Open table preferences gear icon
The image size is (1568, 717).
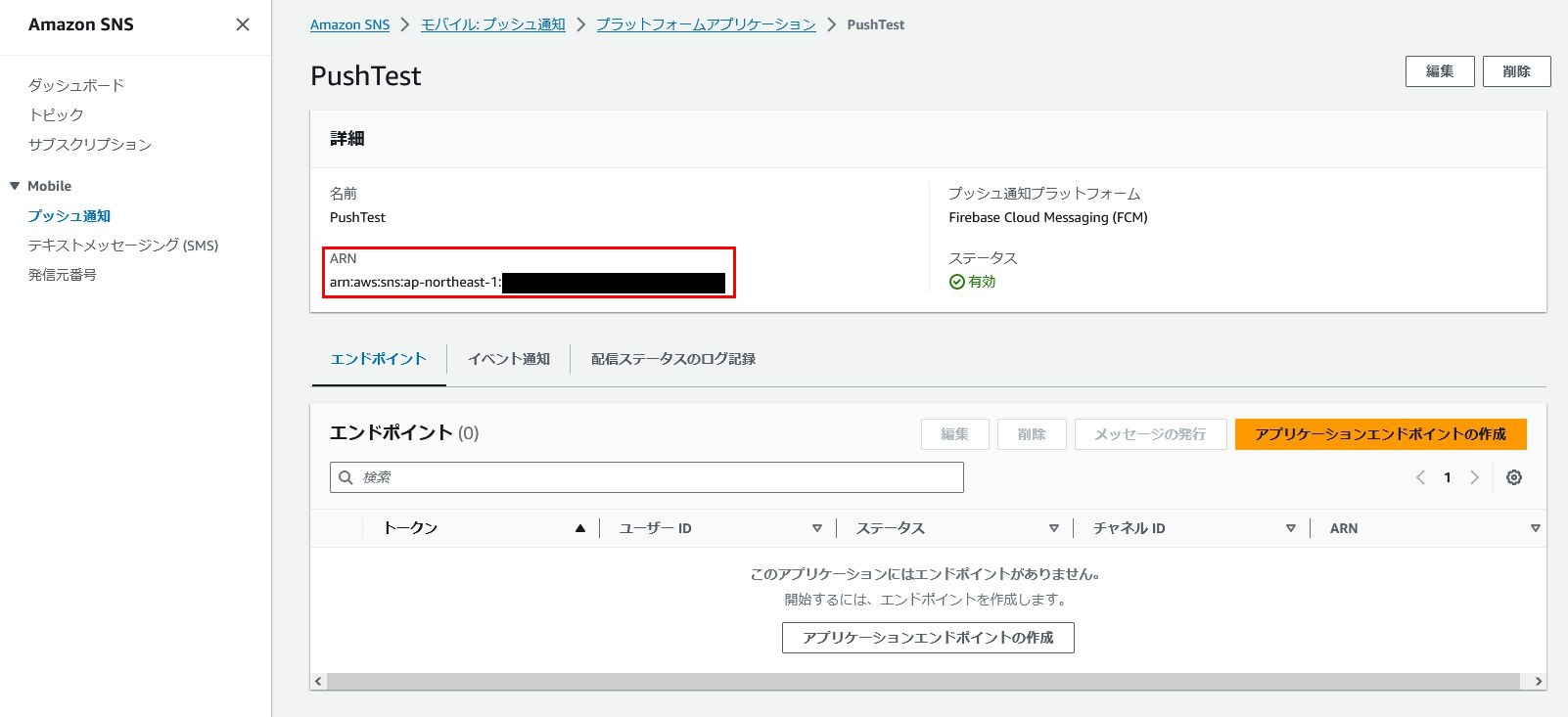(x=1514, y=477)
